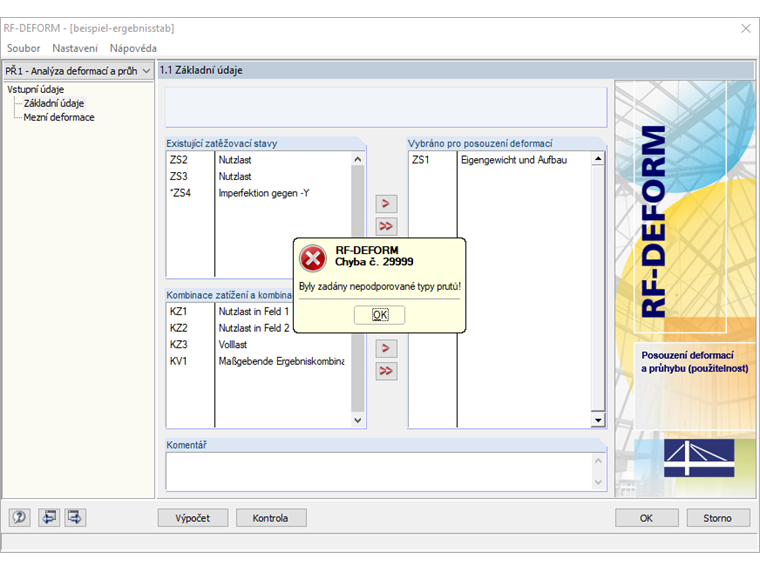Select Základní údaje tree item
This screenshot has width=760, height=570.
(x=54, y=103)
